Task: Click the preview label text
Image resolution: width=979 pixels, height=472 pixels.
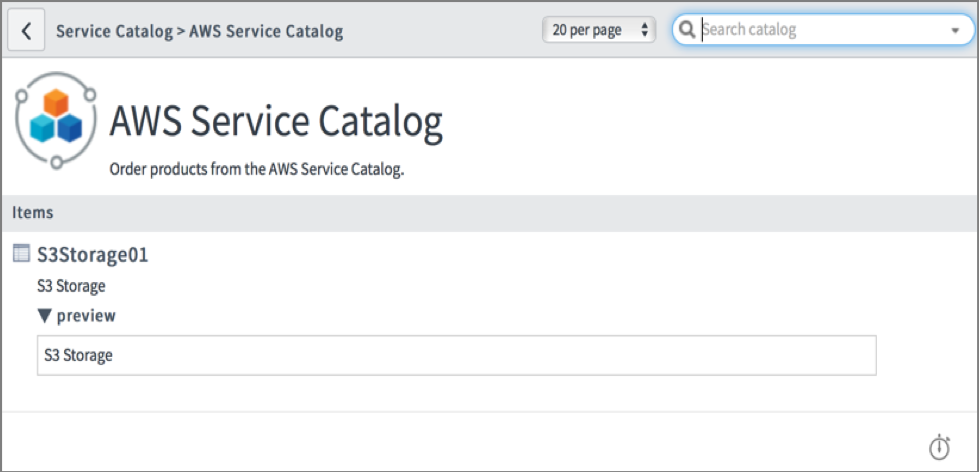Action: (86, 316)
